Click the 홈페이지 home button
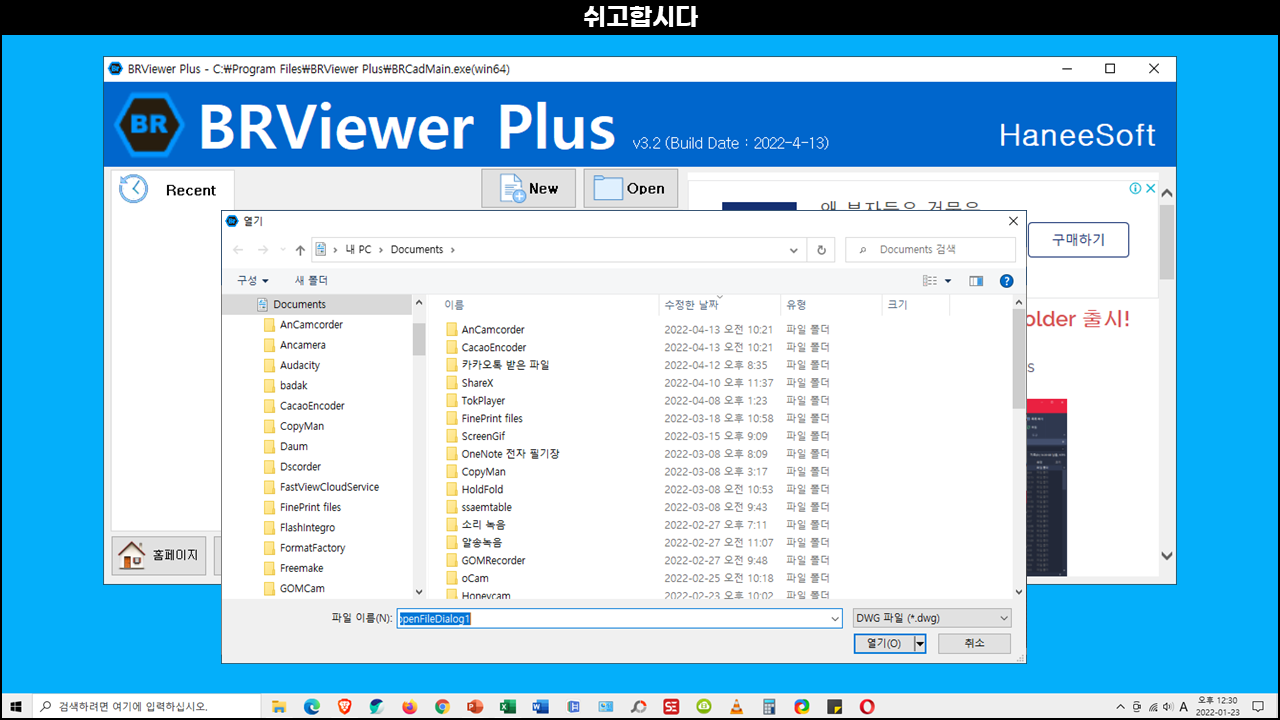Screen dimensions: 1280x720 [159, 555]
